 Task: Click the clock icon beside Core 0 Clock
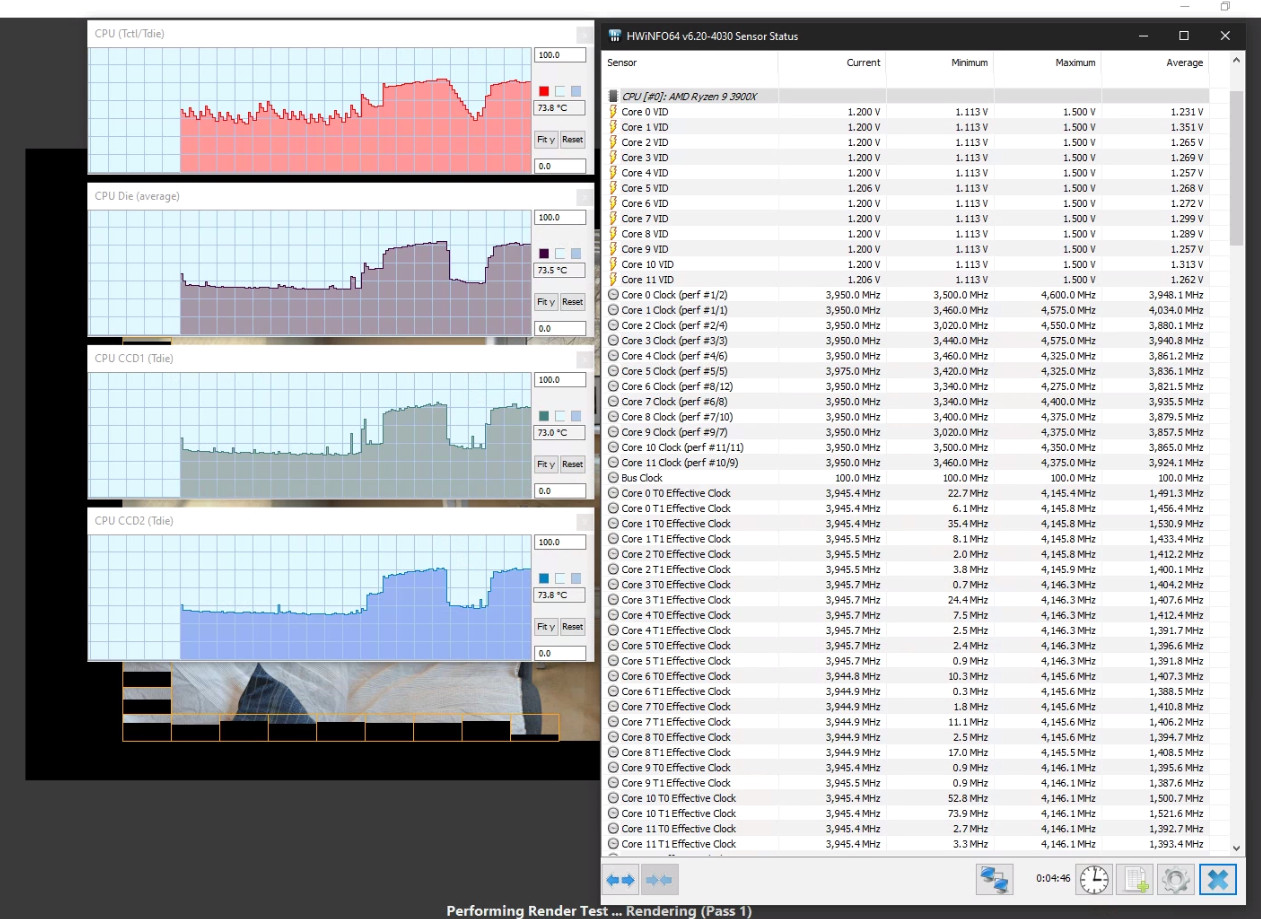[x=613, y=295]
